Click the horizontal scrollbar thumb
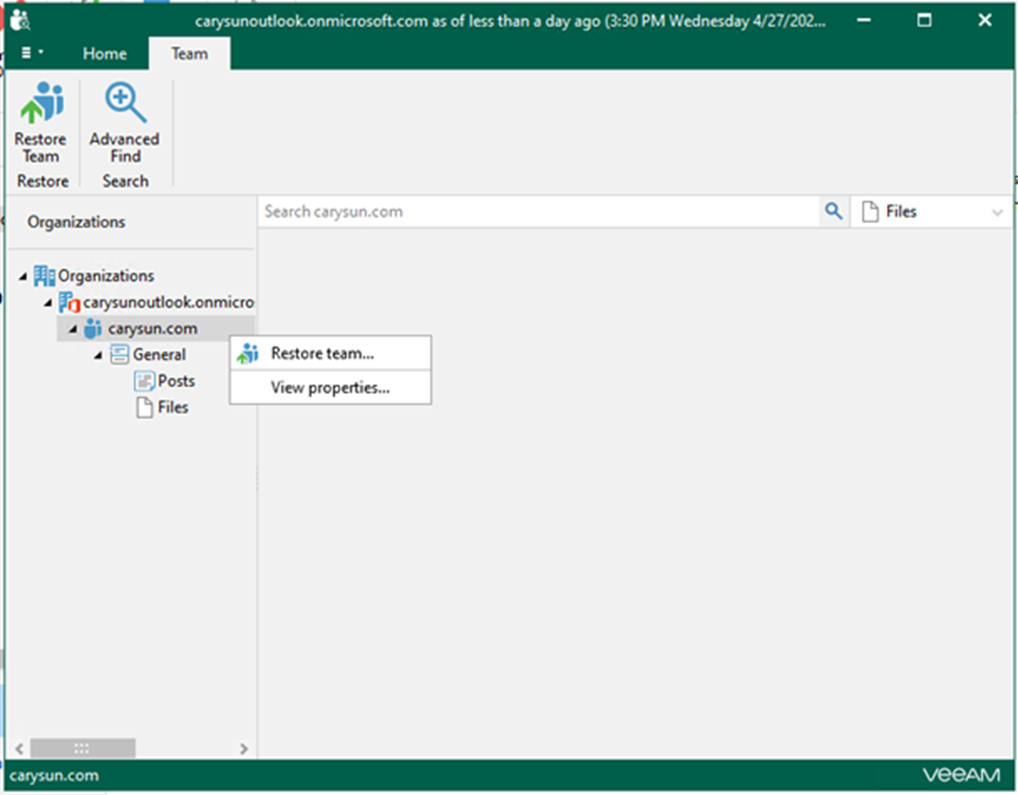 coord(82,748)
